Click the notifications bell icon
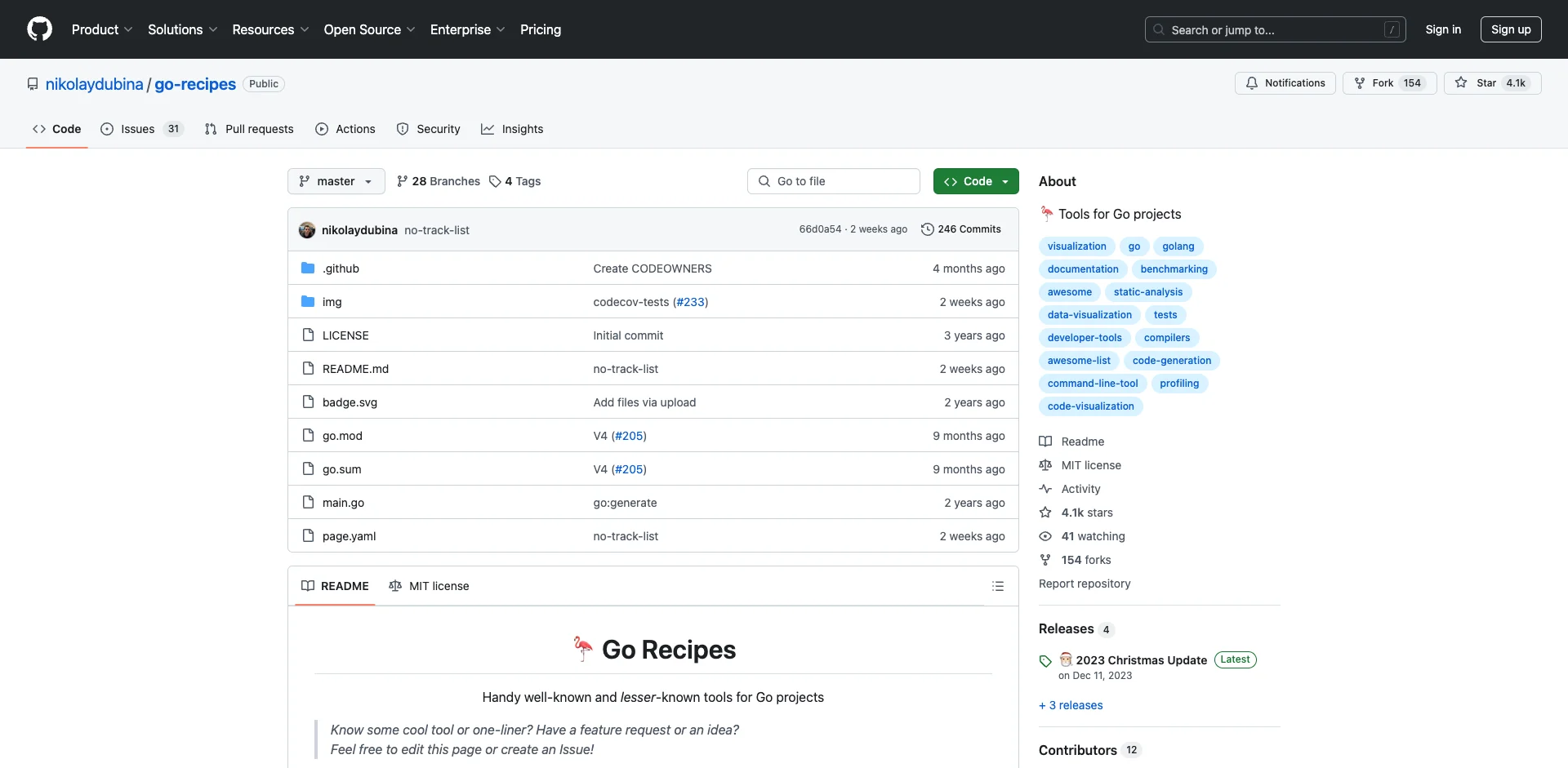Viewport: 1568px width, 768px height. (x=1252, y=83)
